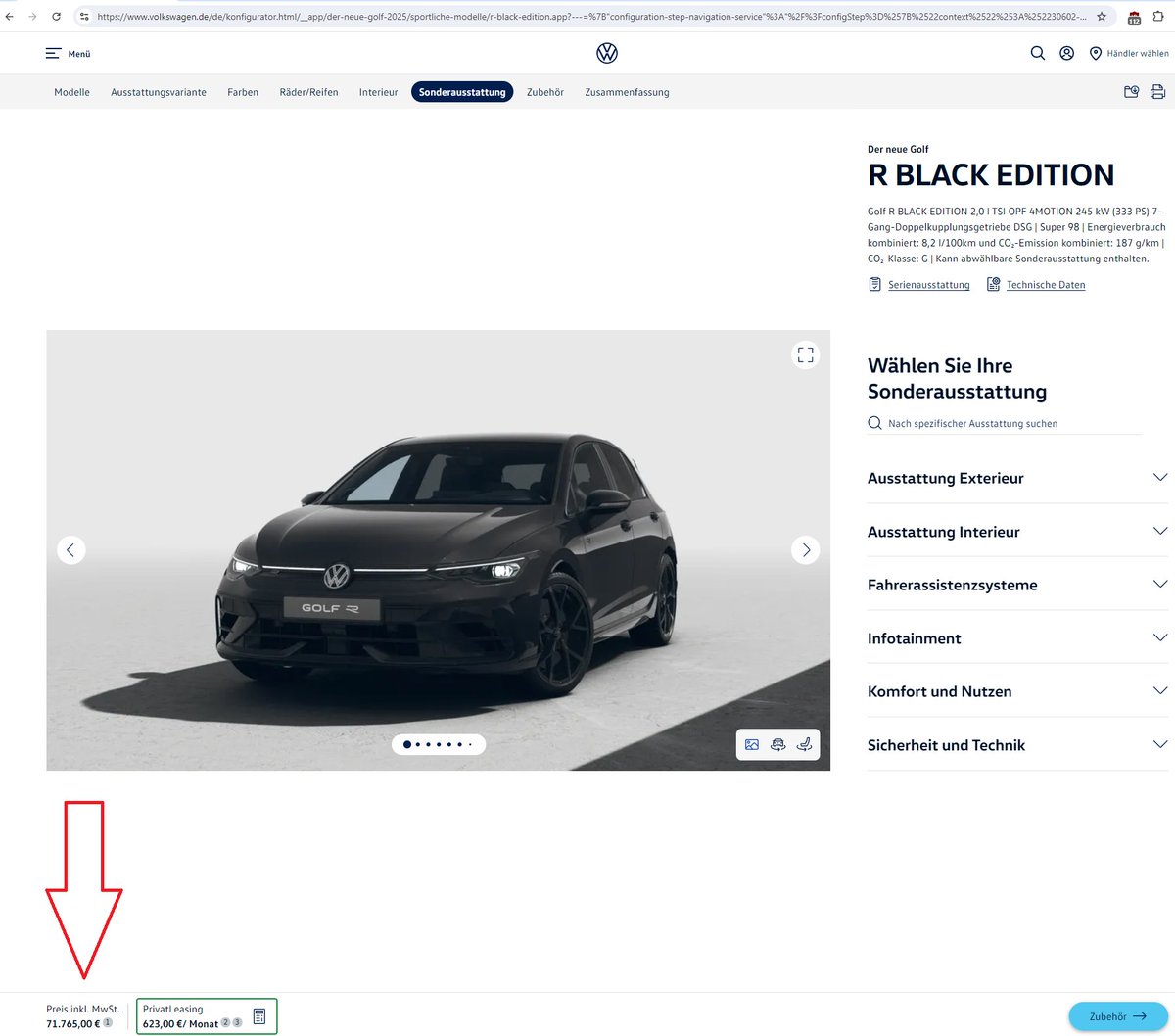This screenshot has width=1175, height=1036.
Task: Go to Modelle step
Action: pyautogui.click(x=71, y=92)
